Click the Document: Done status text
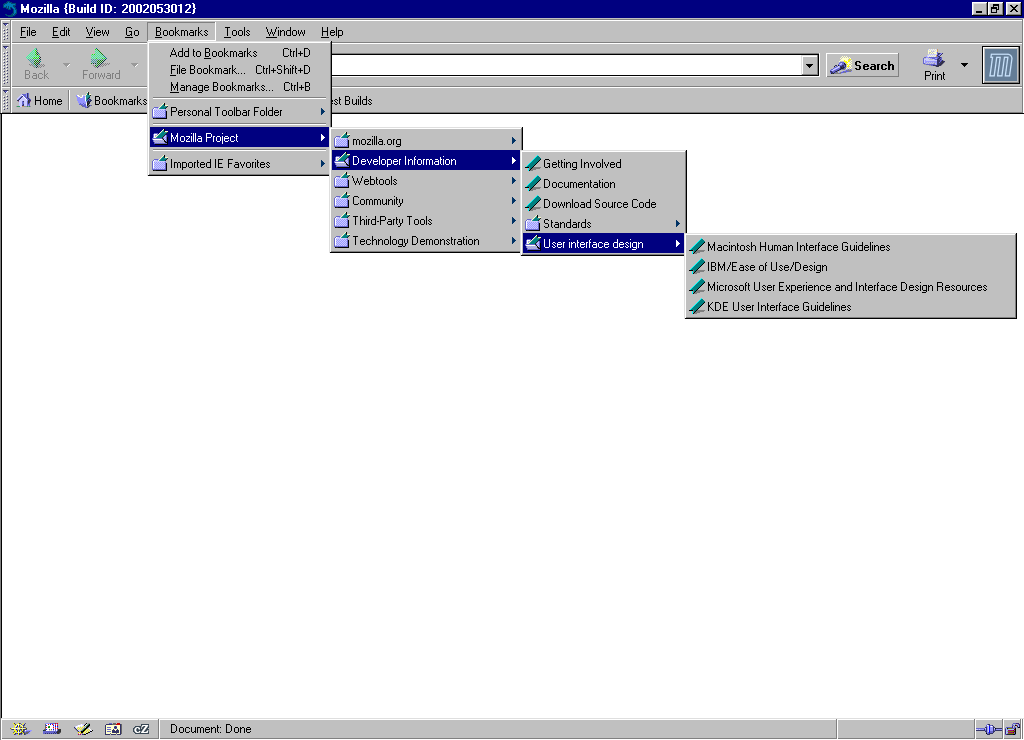 tap(210, 729)
